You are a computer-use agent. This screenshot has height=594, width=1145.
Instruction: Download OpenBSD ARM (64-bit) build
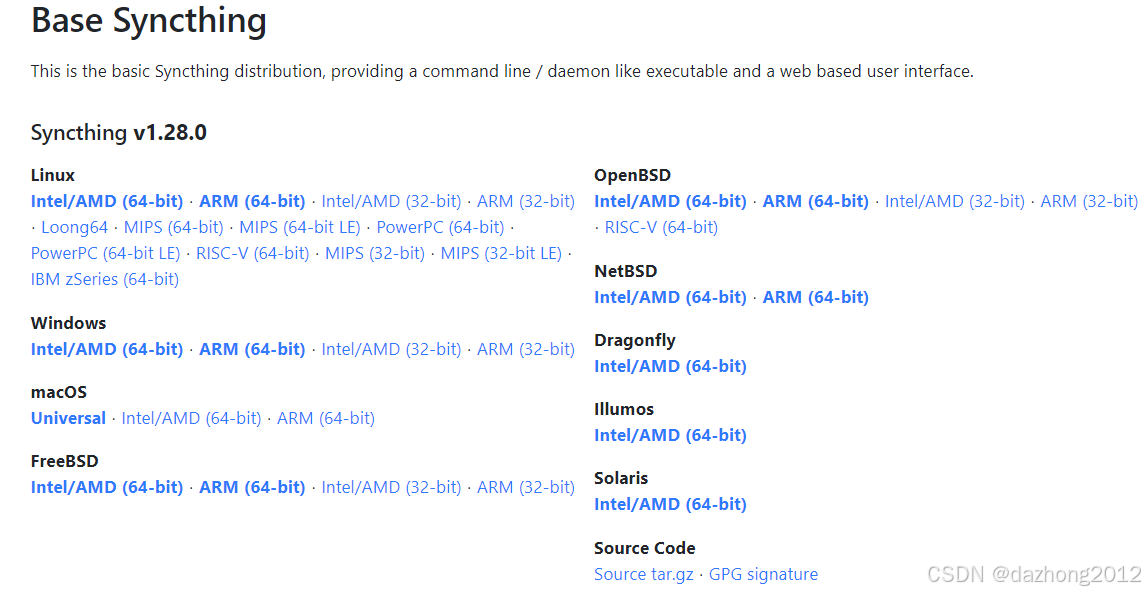816,201
